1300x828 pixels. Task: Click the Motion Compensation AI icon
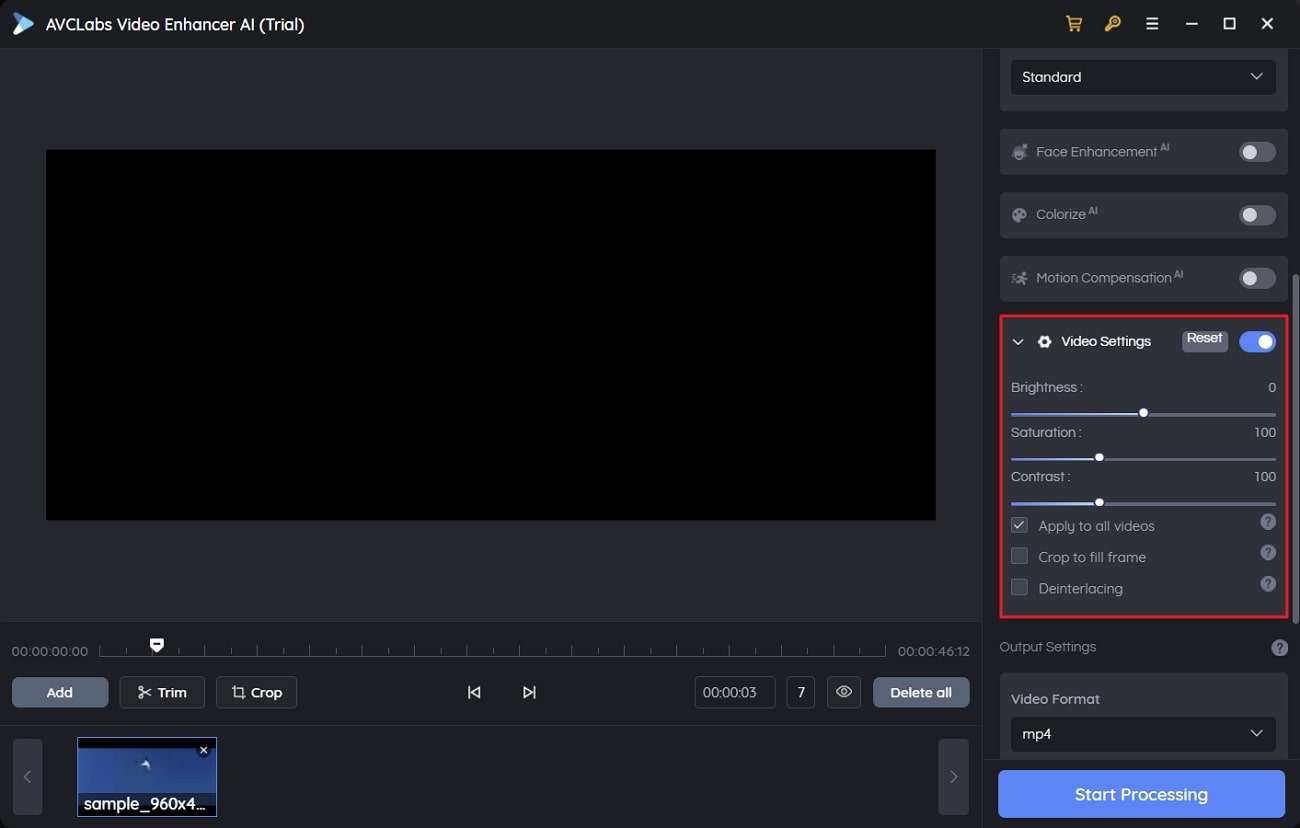click(1019, 278)
